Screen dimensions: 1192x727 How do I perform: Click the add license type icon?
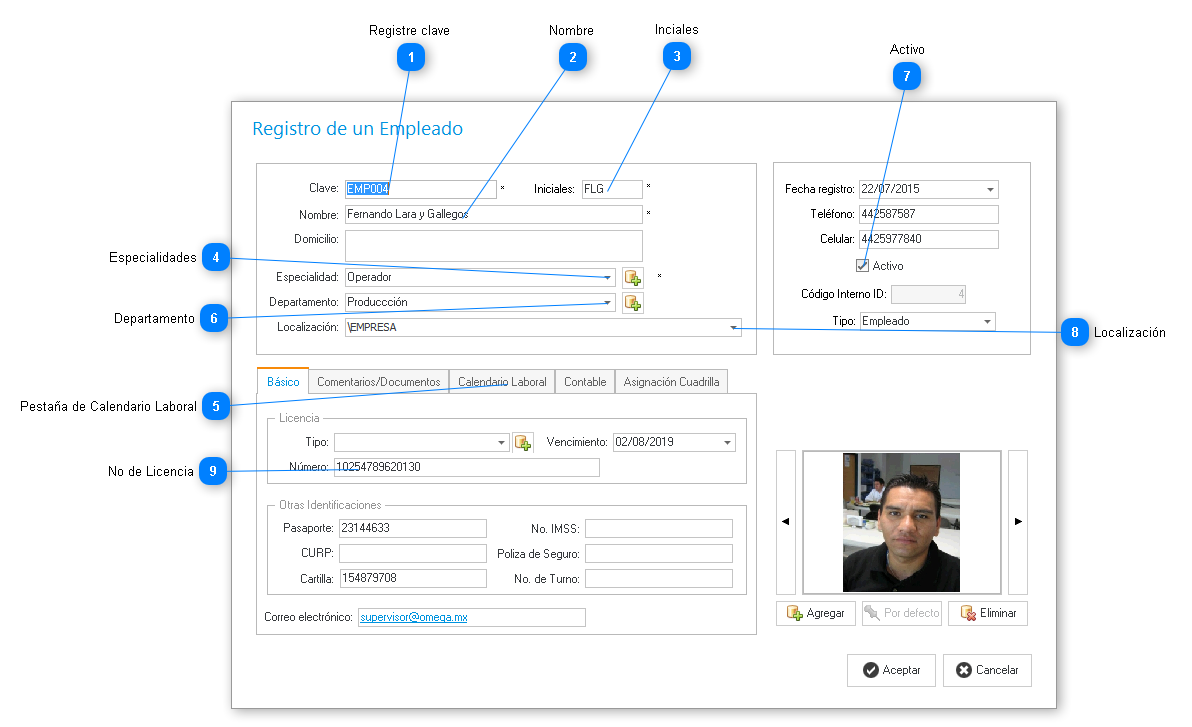pyautogui.click(x=522, y=442)
